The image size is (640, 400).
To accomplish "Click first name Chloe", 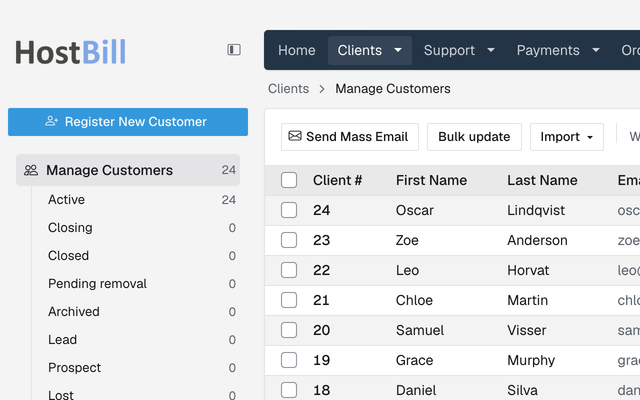I will 414,300.
